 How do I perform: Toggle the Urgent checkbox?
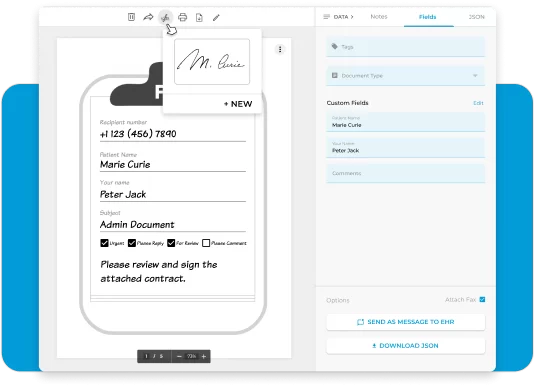pyautogui.click(x=104, y=243)
